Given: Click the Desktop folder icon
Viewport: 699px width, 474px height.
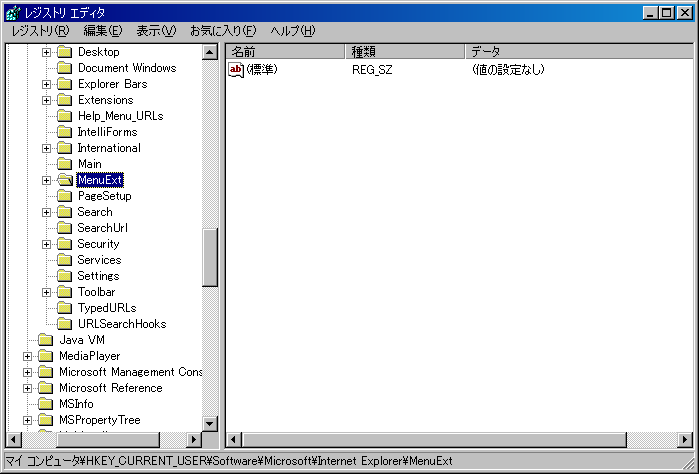Looking at the screenshot, I should pos(65,52).
